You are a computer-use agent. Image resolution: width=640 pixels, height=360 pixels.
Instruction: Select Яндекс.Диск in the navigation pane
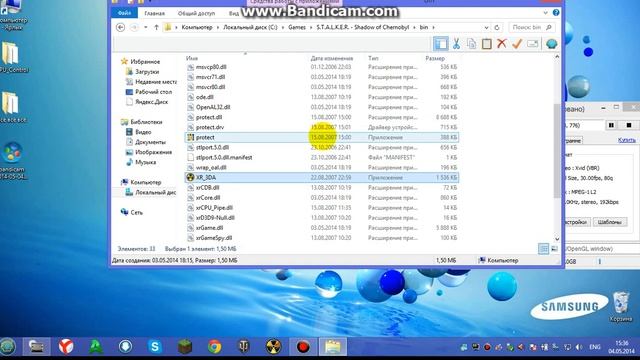151,102
